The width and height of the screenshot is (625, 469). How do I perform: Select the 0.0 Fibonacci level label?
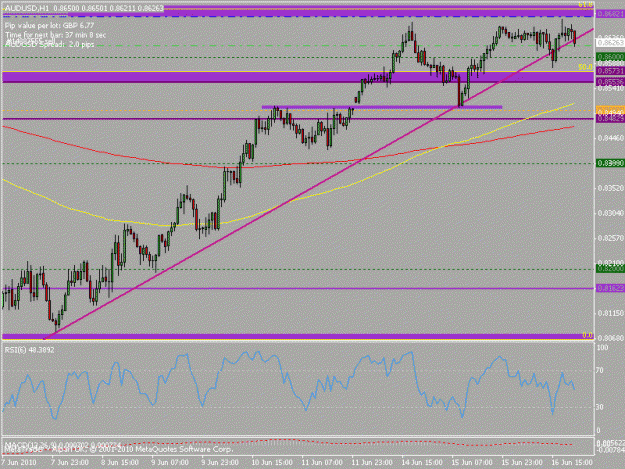pyautogui.click(x=588, y=336)
